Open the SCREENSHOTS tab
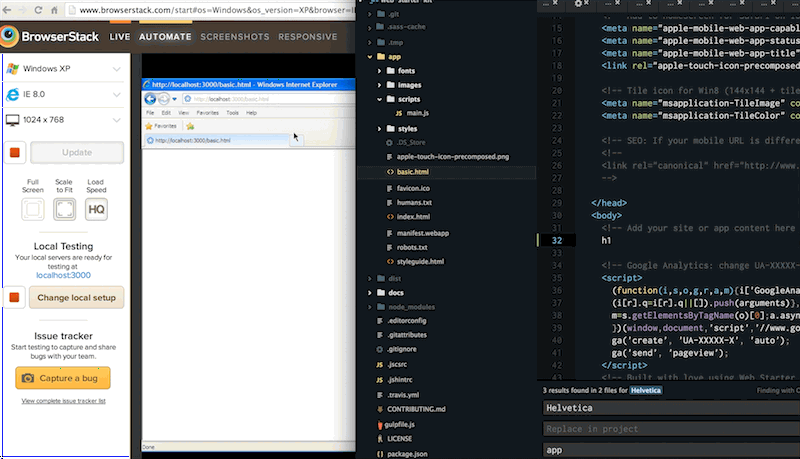This screenshot has height=459, width=800. (x=235, y=37)
